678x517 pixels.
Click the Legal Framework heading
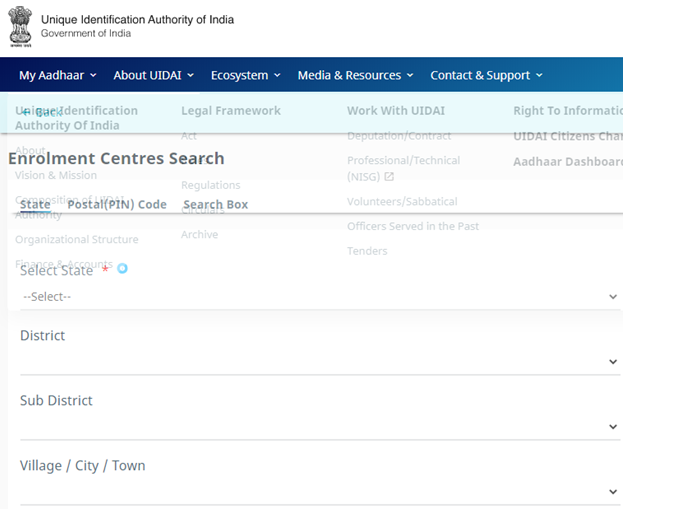(x=230, y=111)
